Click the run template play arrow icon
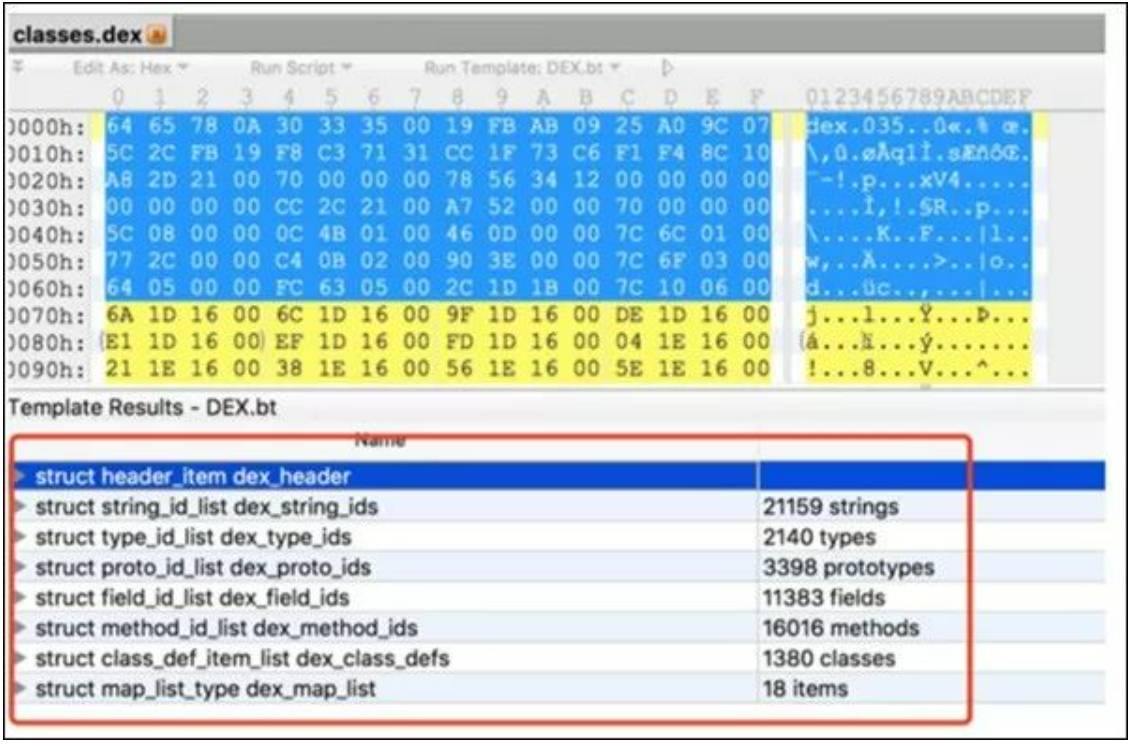Viewport: 1132px width, 745px height. 667,68
